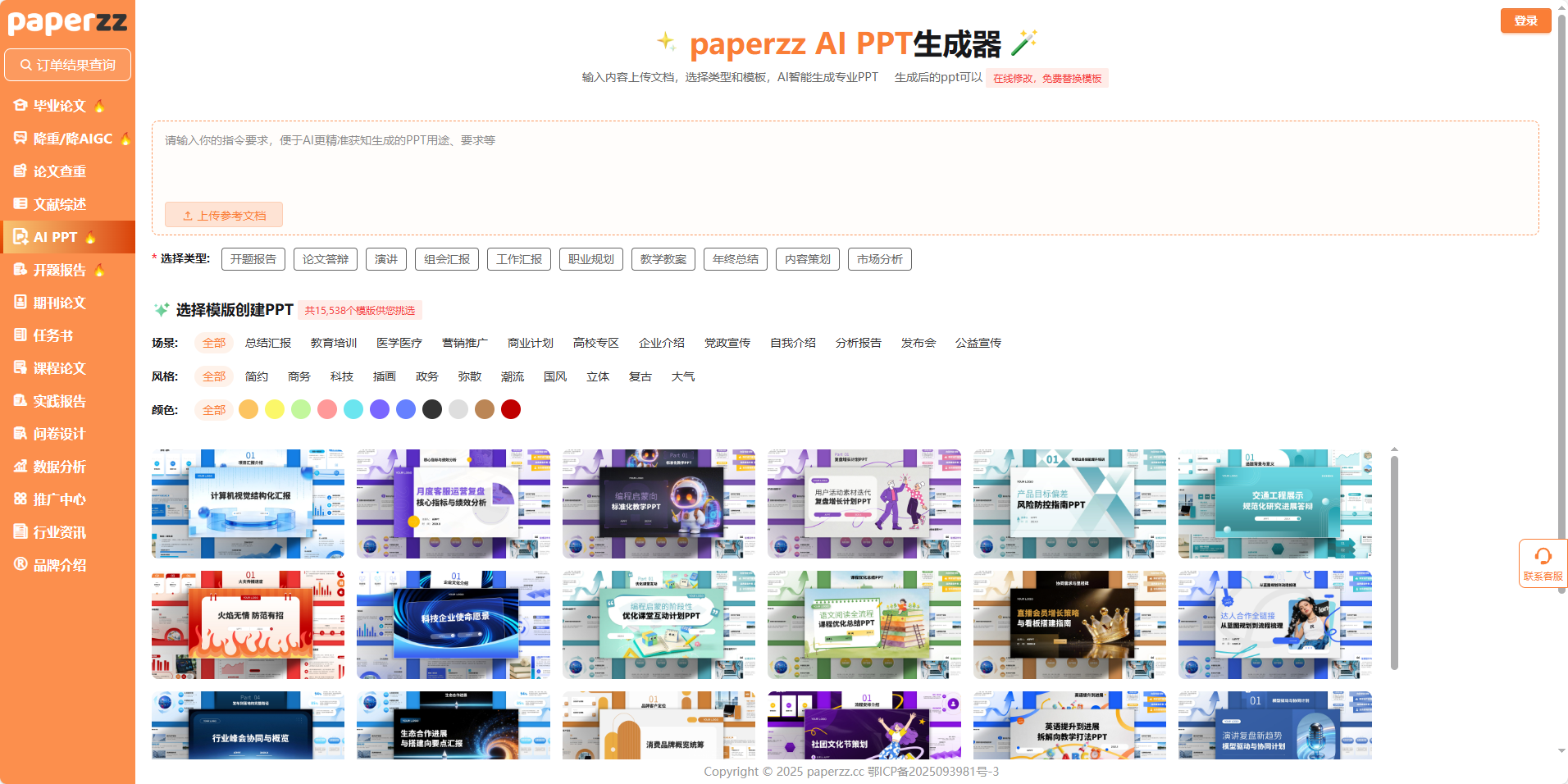Open the 推广中心 grid icon
This screenshot has height=784, width=1568.
click(x=21, y=499)
